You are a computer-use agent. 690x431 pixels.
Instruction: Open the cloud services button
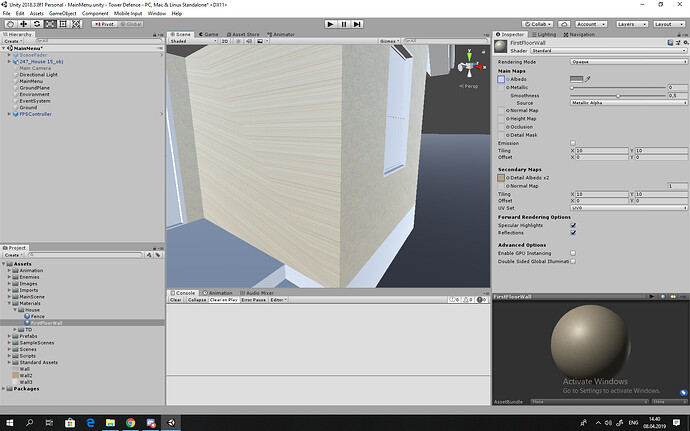pyautogui.click(x=564, y=24)
